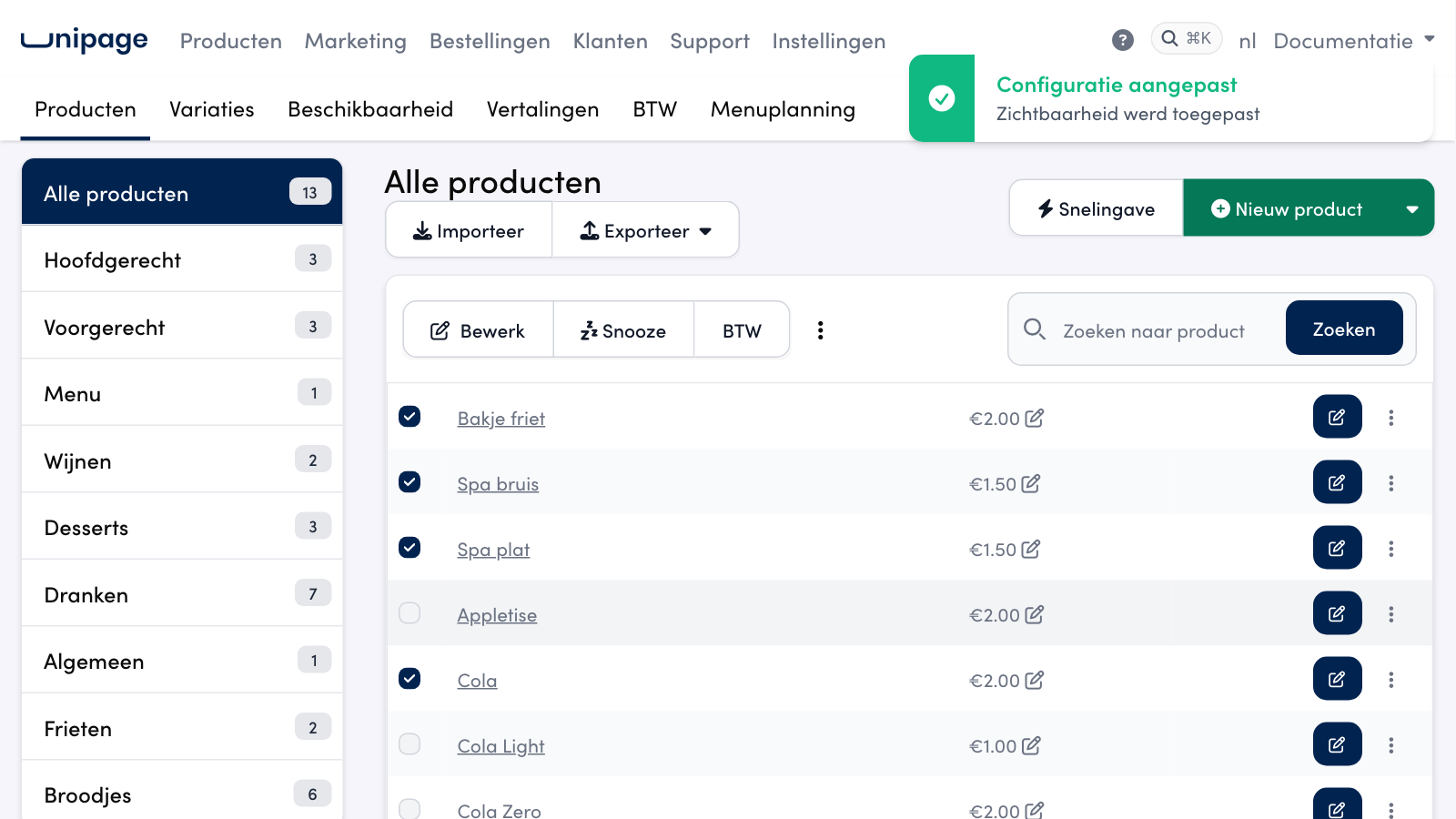Switch to the Beschikbaarheid tab
The height and width of the screenshot is (819, 1456).
(370, 109)
